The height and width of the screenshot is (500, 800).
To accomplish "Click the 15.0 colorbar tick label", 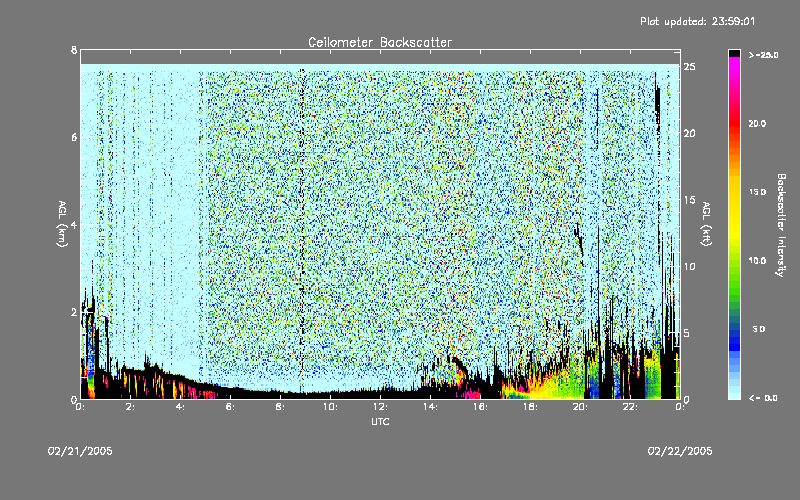I will [x=757, y=192].
